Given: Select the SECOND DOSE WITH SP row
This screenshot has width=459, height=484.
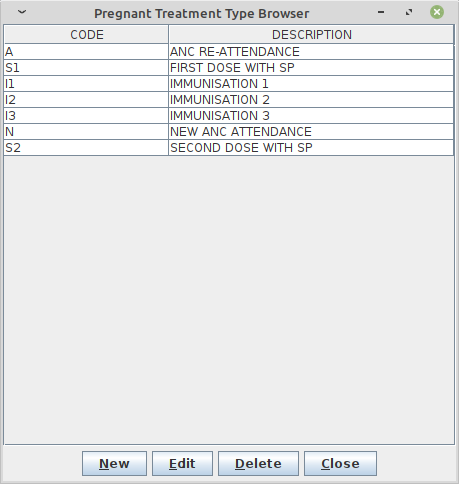Looking at the screenshot, I should point(229,148).
